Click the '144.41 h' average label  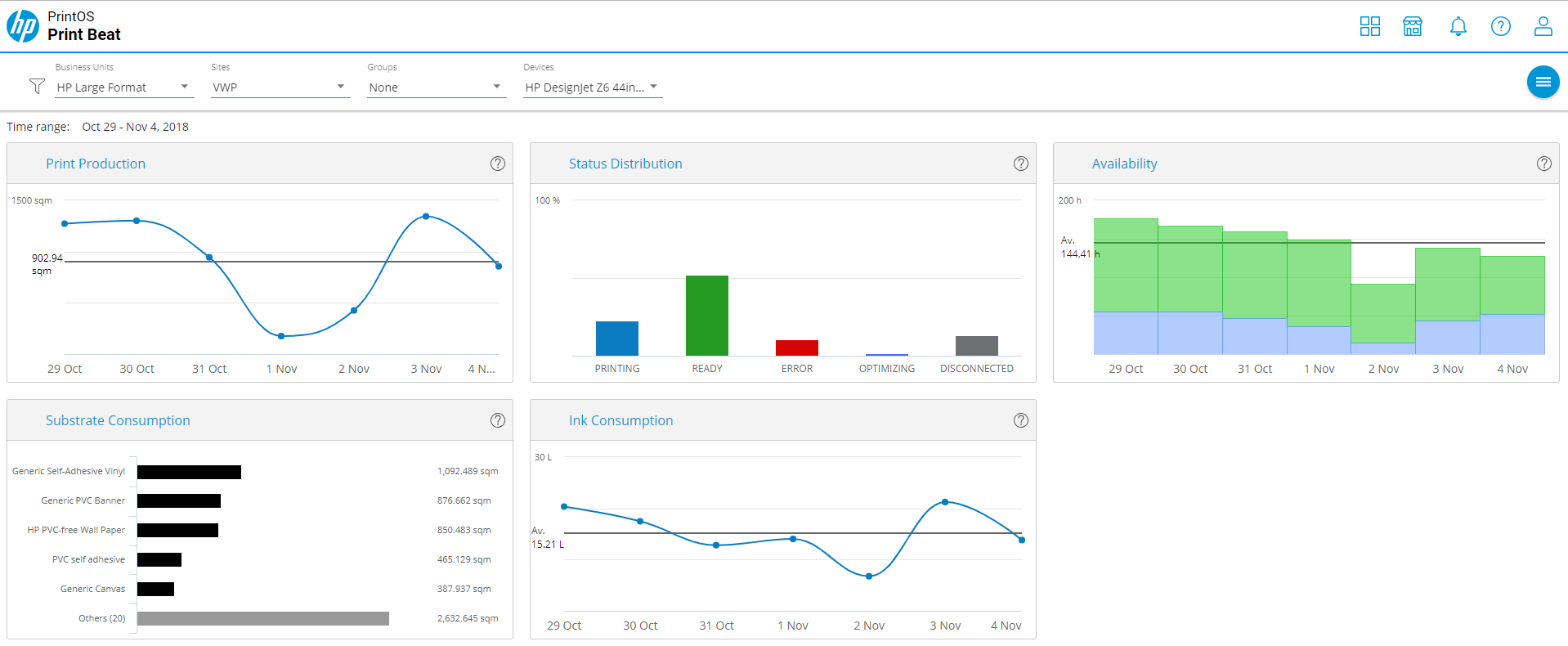coord(1080,253)
